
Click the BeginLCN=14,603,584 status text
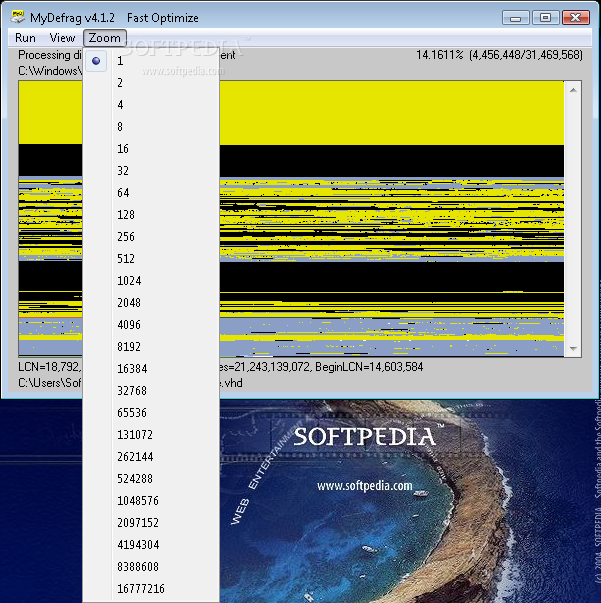(369, 367)
